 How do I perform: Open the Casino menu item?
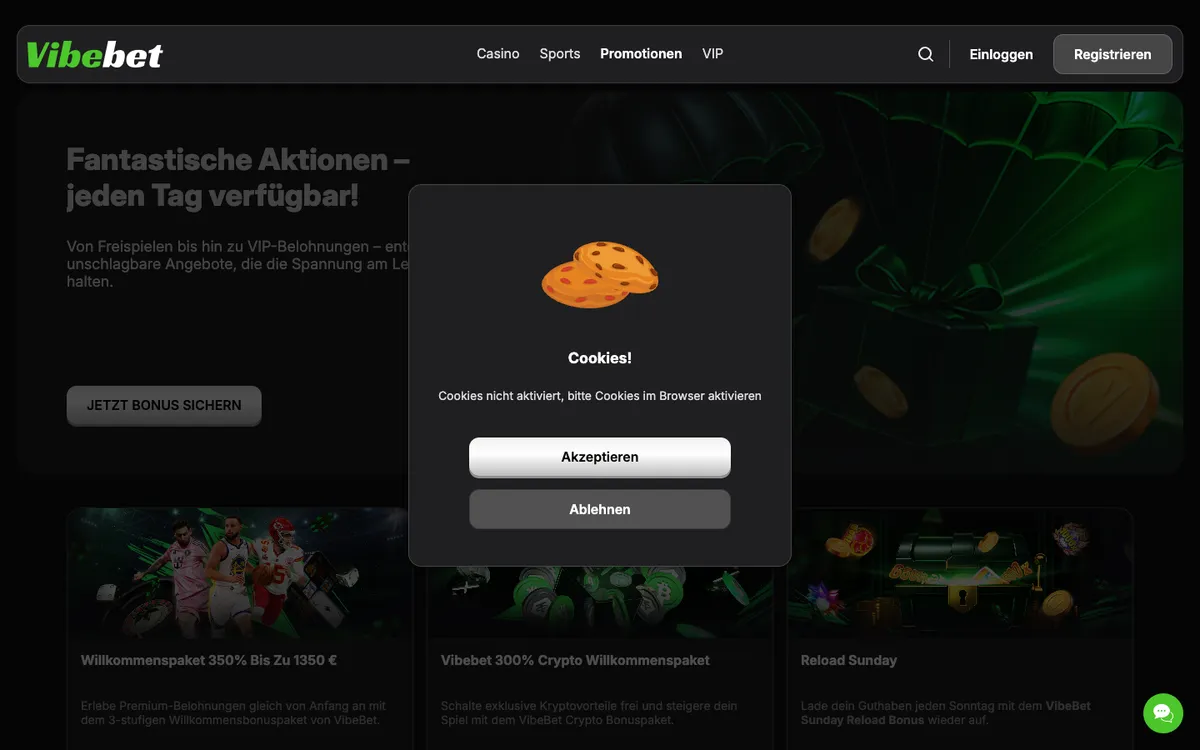pyautogui.click(x=498, y=54)
